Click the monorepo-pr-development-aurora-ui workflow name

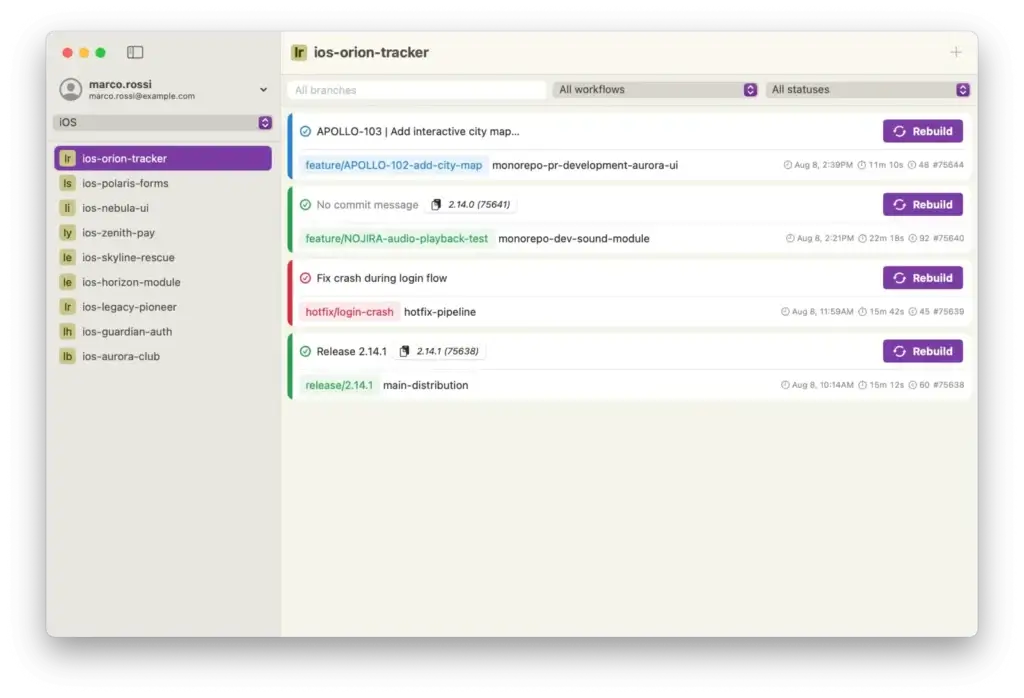tap(585, 165)
